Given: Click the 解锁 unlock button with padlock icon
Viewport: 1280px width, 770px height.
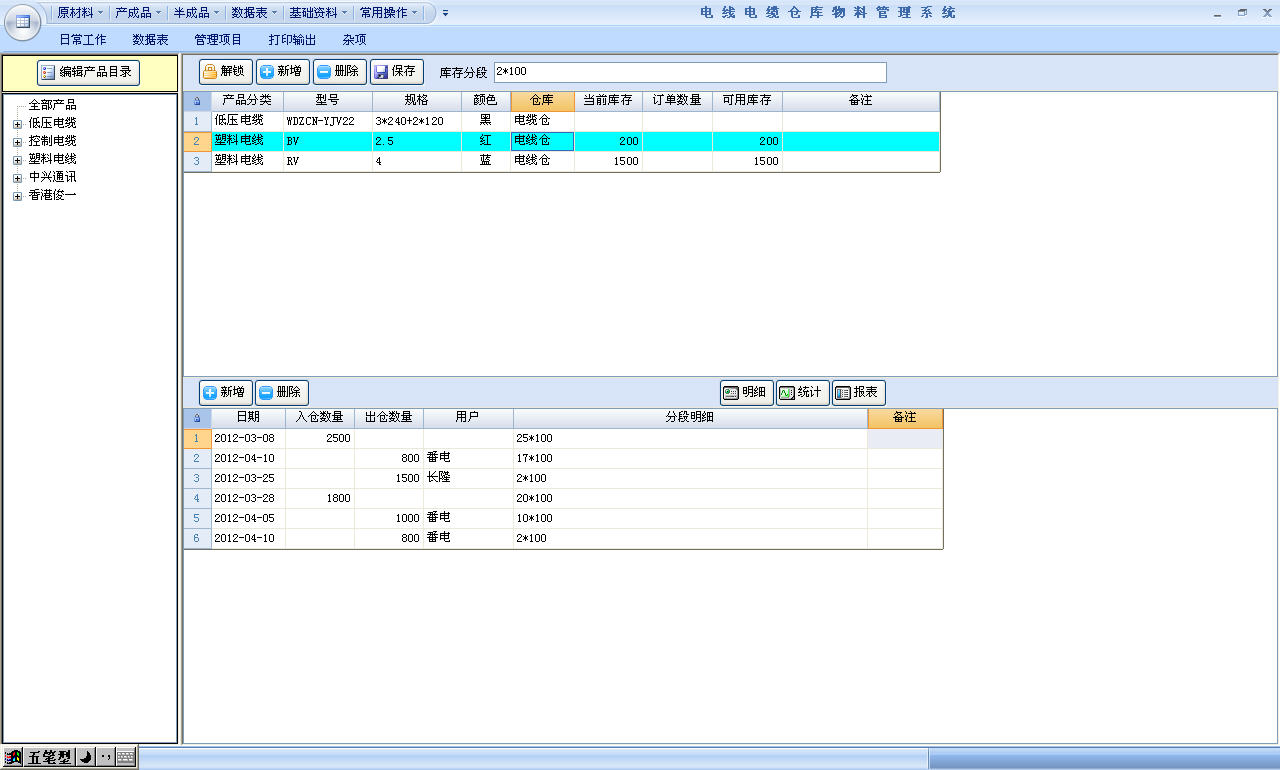Looking at the screenshot, I should point(225,72).
